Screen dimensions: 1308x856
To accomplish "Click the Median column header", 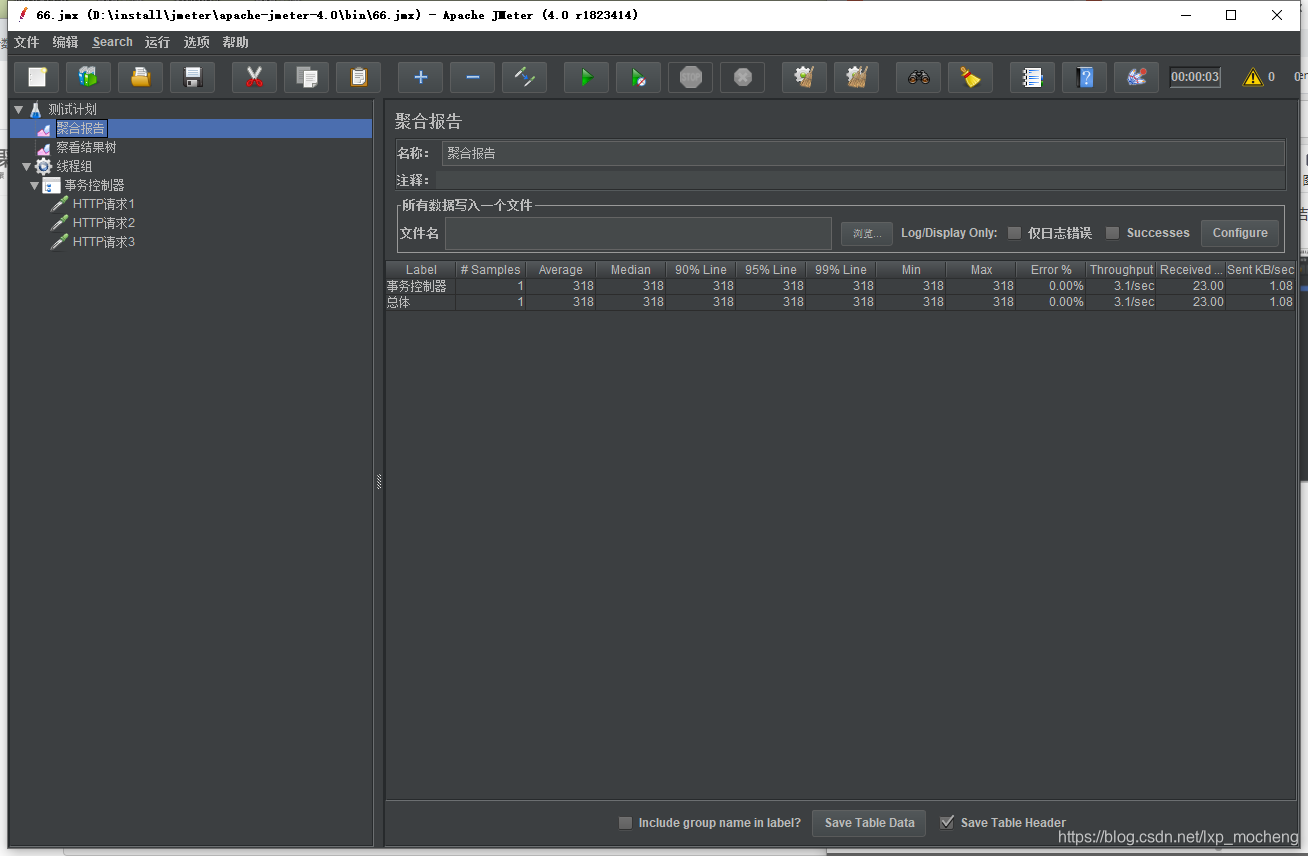I will coord(630,270).
